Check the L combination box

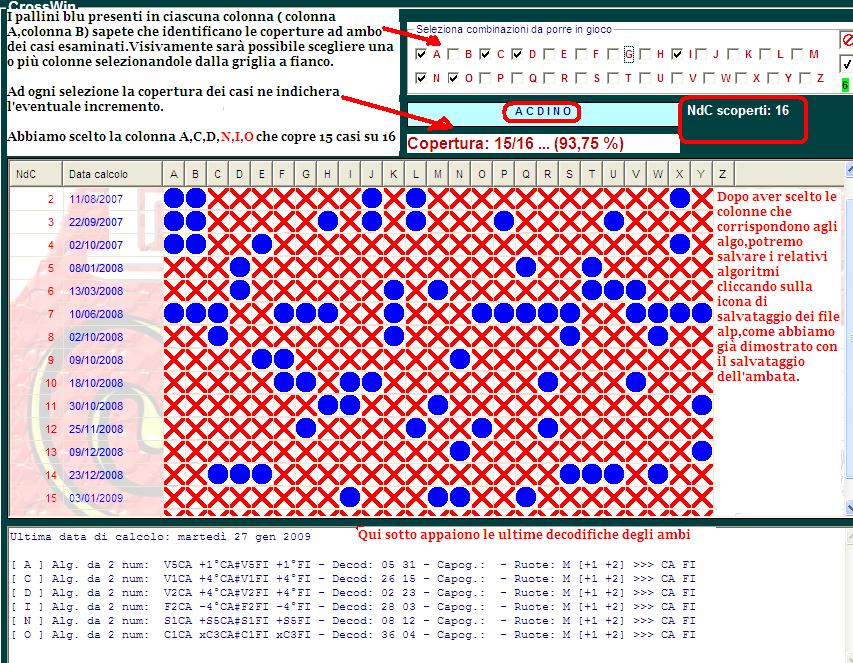[x=765, y=54]
